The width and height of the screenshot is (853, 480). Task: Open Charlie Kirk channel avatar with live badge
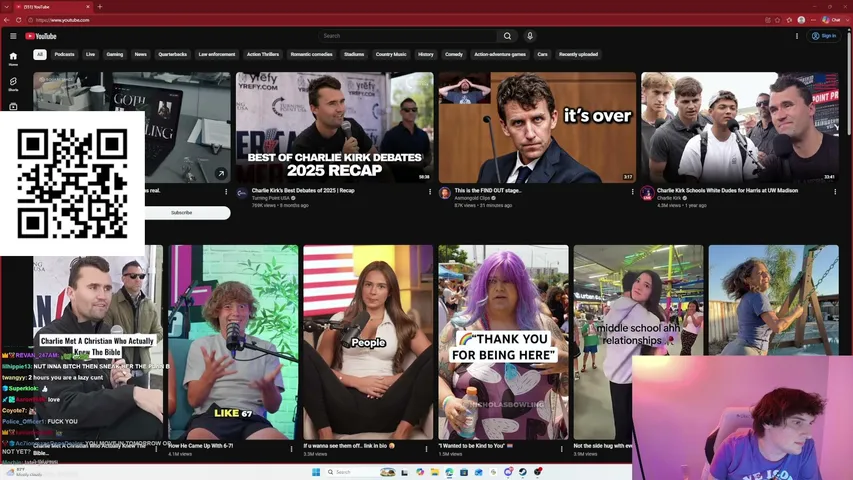click(x=647, y=193)
